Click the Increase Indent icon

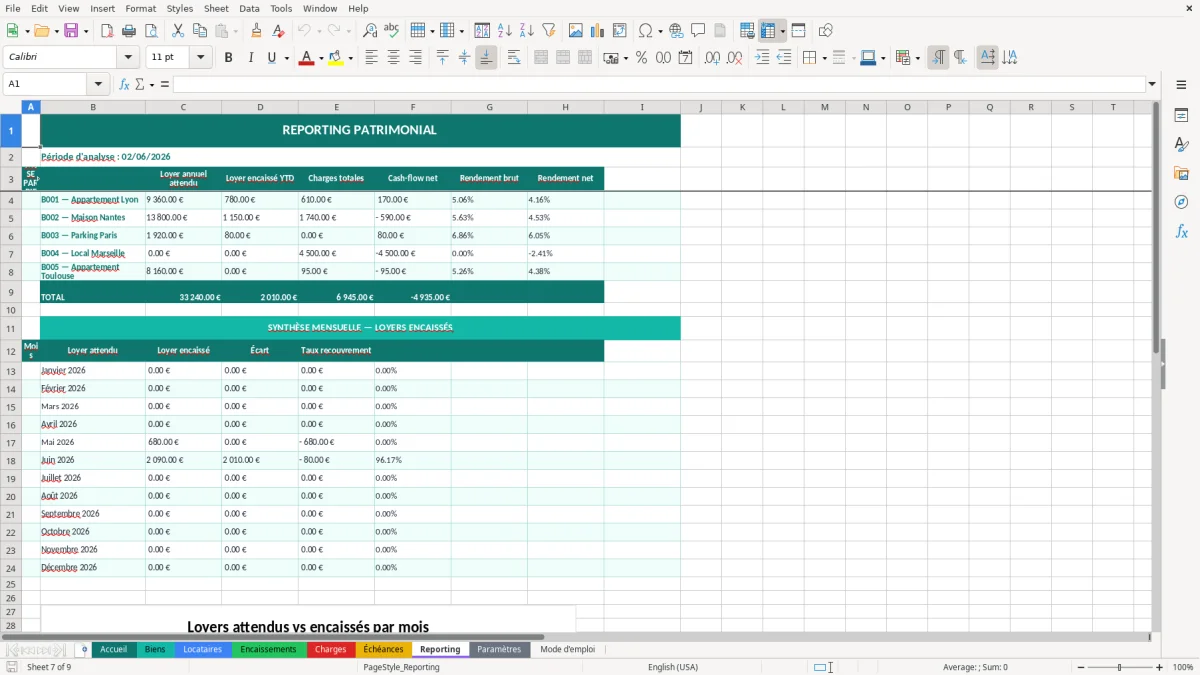[x=762, y=58]
